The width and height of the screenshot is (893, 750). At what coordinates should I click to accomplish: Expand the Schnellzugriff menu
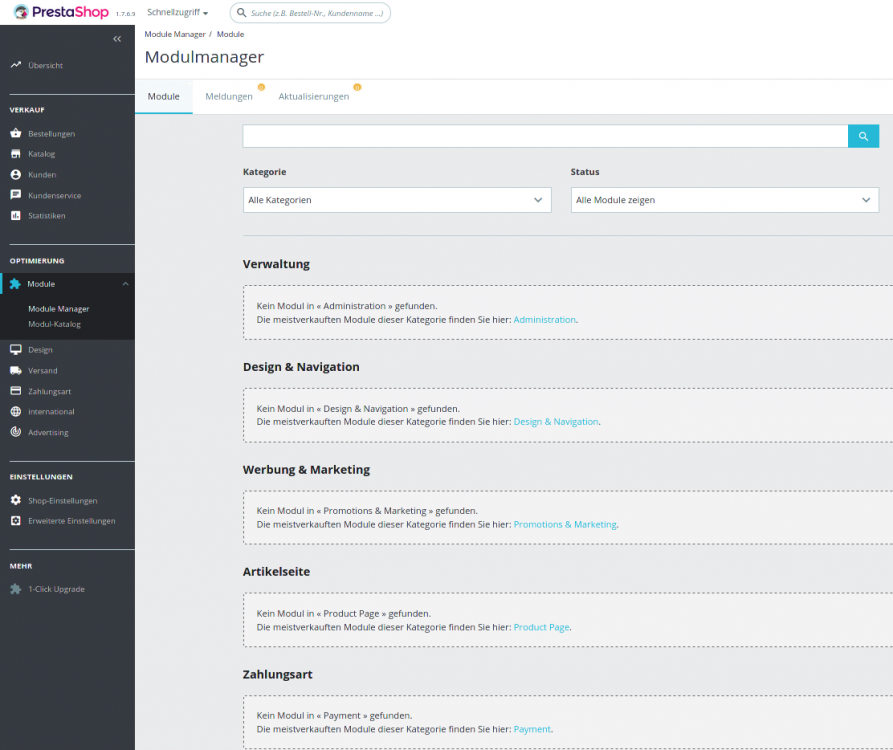176,12
